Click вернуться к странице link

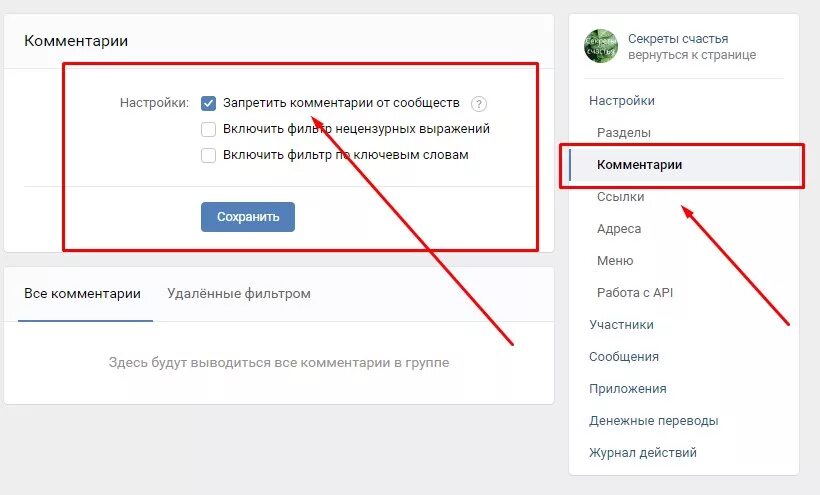(692, 55)
